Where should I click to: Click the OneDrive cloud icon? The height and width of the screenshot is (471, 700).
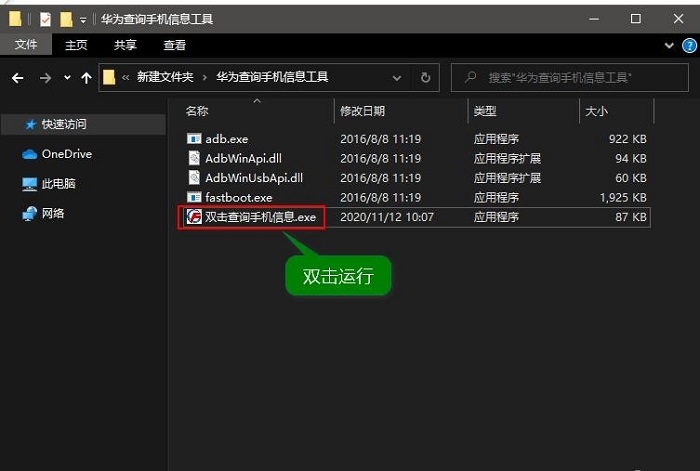[29, 154]
